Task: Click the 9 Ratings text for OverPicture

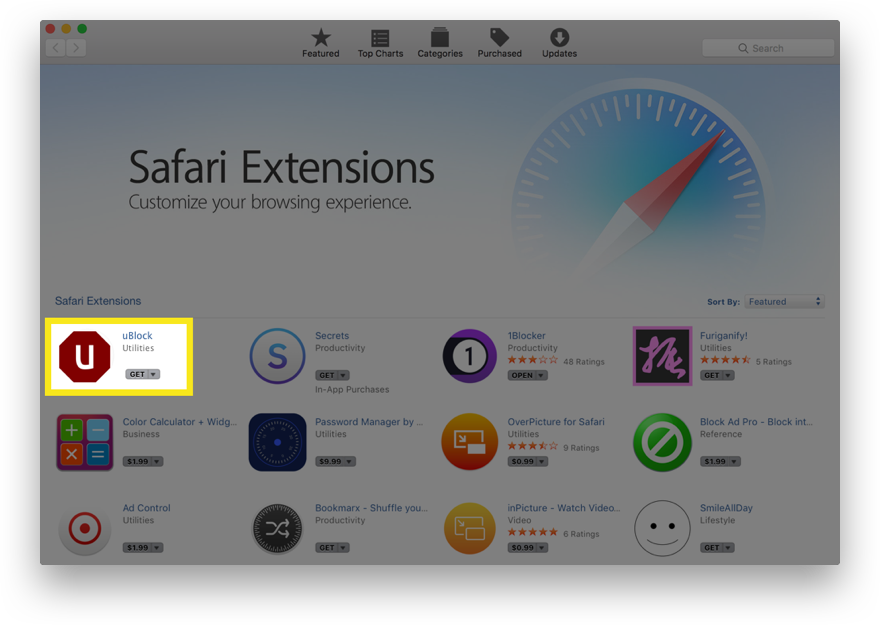Action: pos(581,448)
